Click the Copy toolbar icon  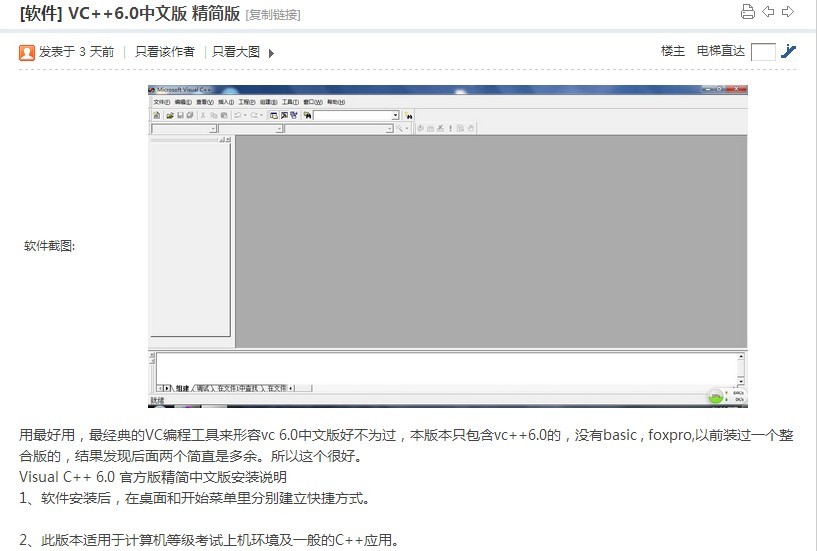[214, 115]
